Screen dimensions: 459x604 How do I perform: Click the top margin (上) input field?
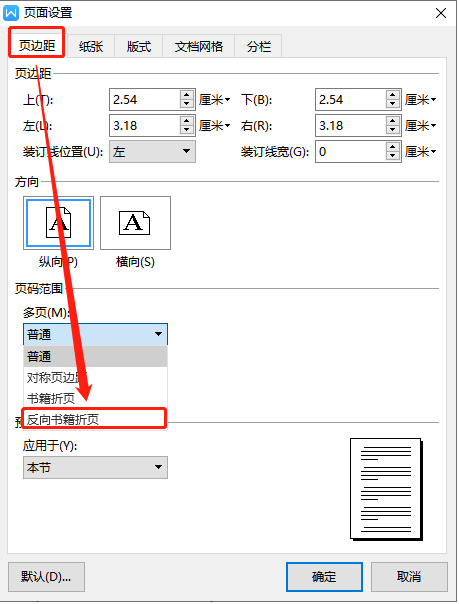click(145, 100)
